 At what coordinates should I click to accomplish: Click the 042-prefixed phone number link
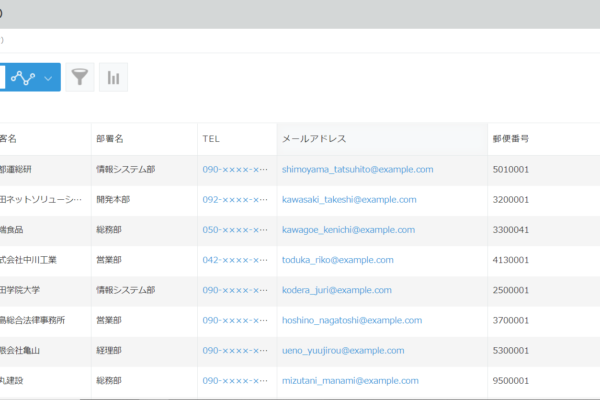(x=235, y=260)
